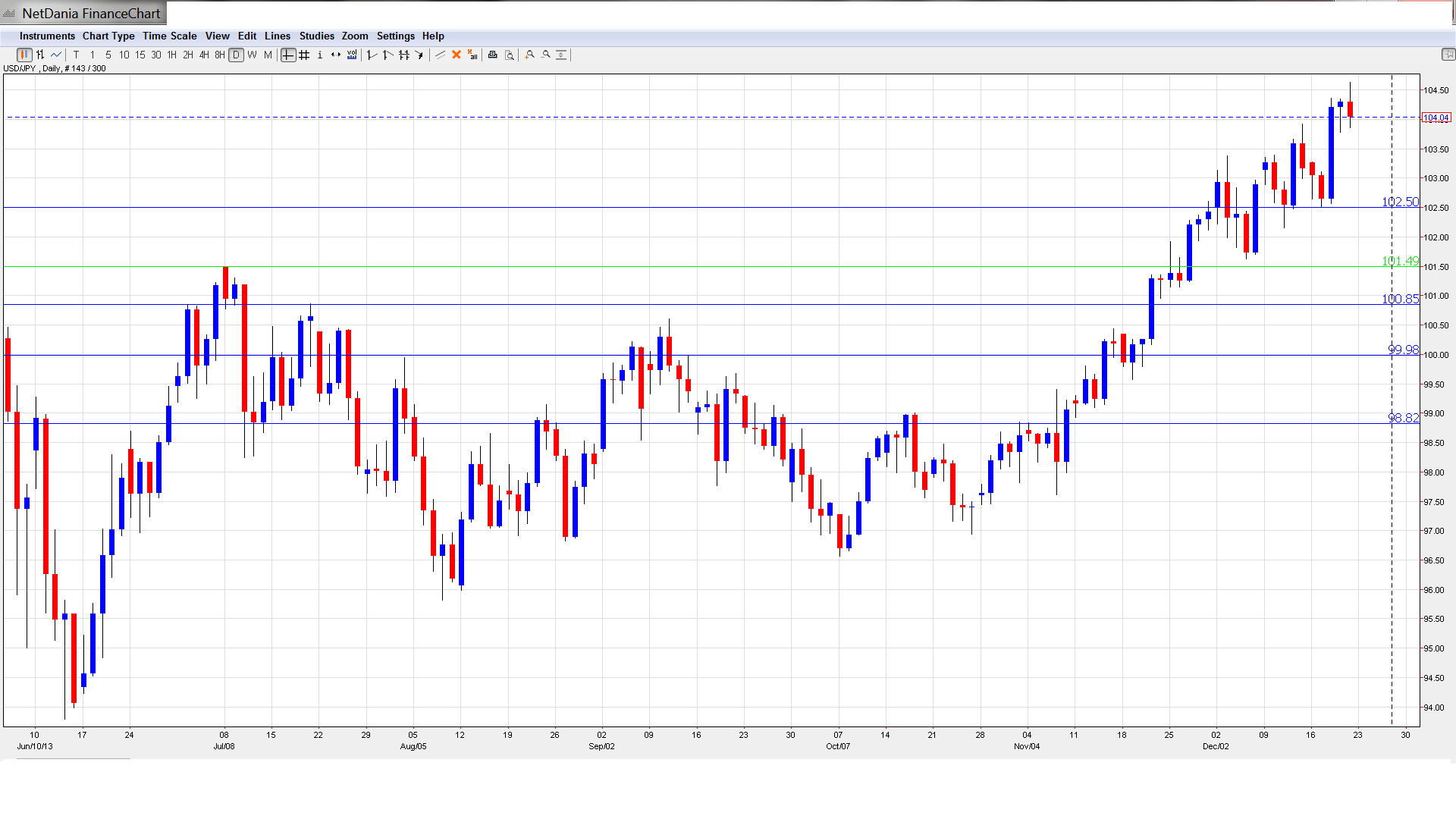This screenshot has width=1456, height=819.
Task: Expand the Time Scale menu
Action: (169, 36)
